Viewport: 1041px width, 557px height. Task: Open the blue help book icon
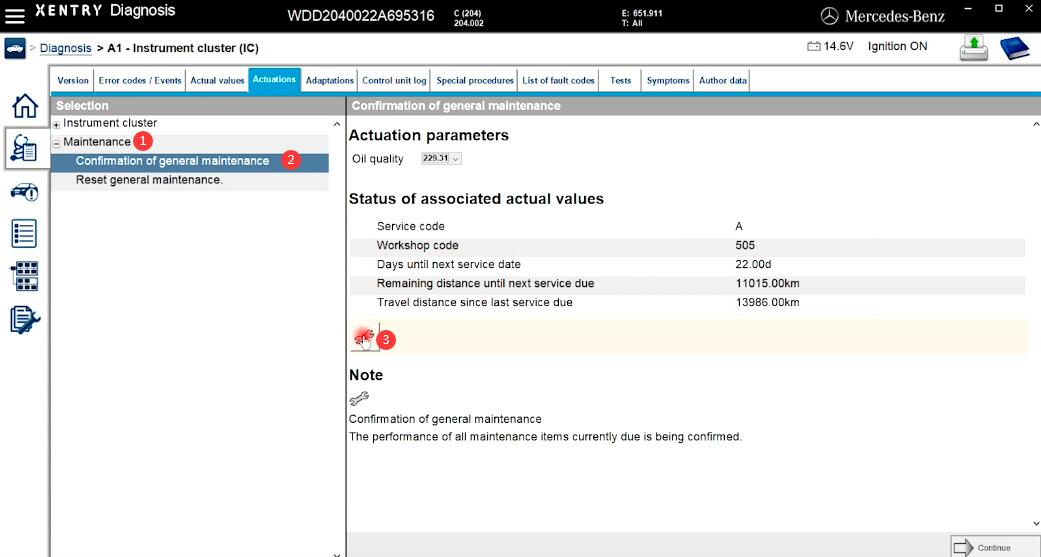(x=1014, y=48)
